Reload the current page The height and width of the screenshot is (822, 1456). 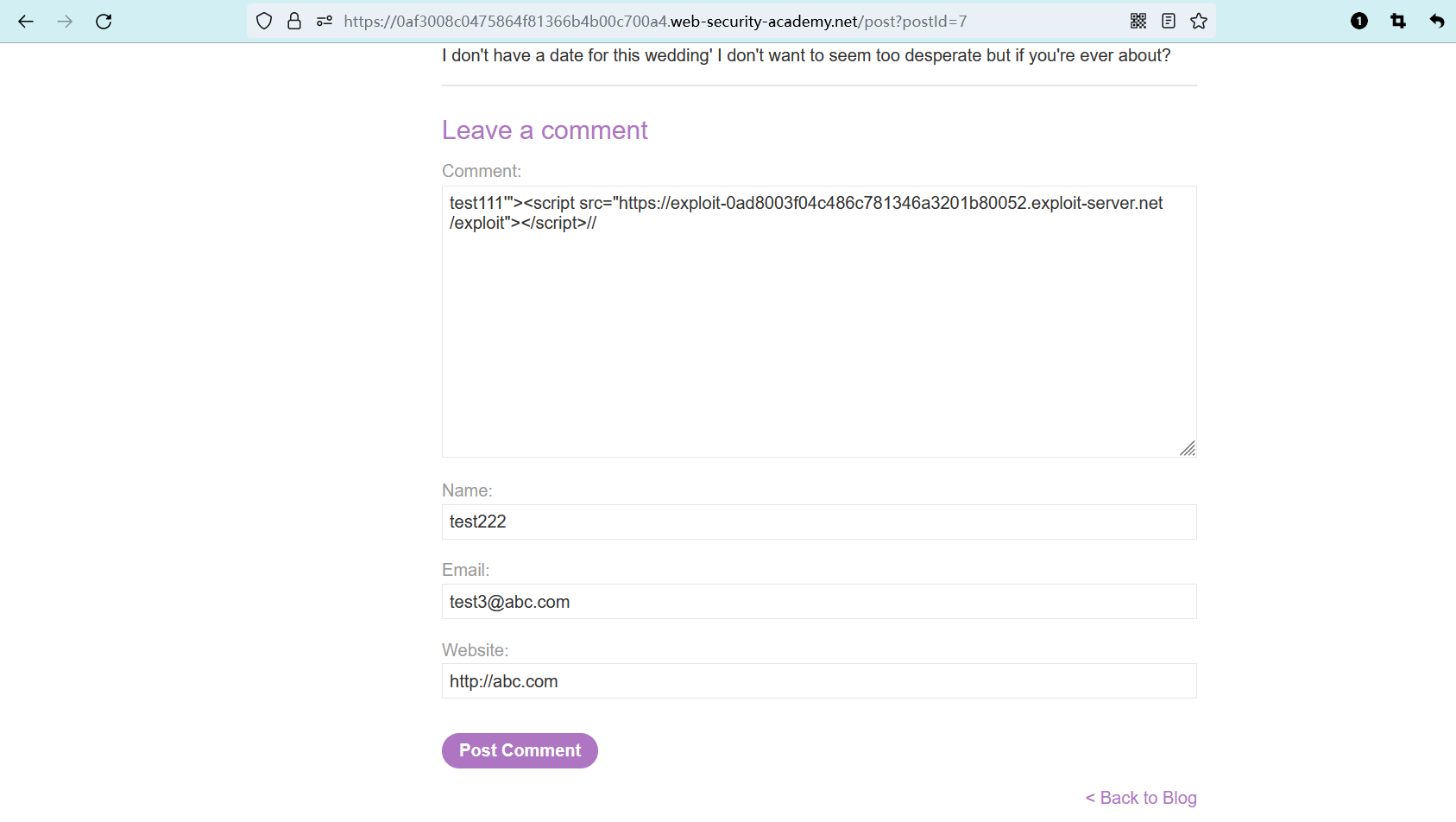pos(104,22)
